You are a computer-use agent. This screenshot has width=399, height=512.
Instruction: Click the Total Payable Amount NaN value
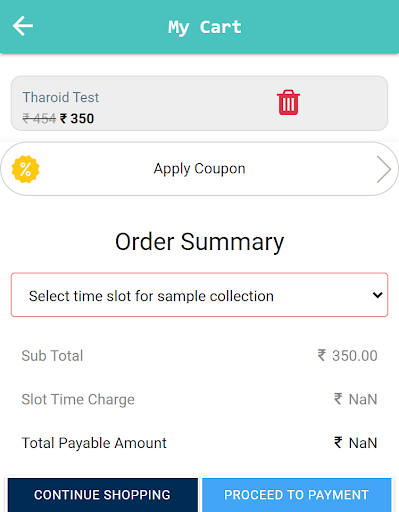[356, 443]
